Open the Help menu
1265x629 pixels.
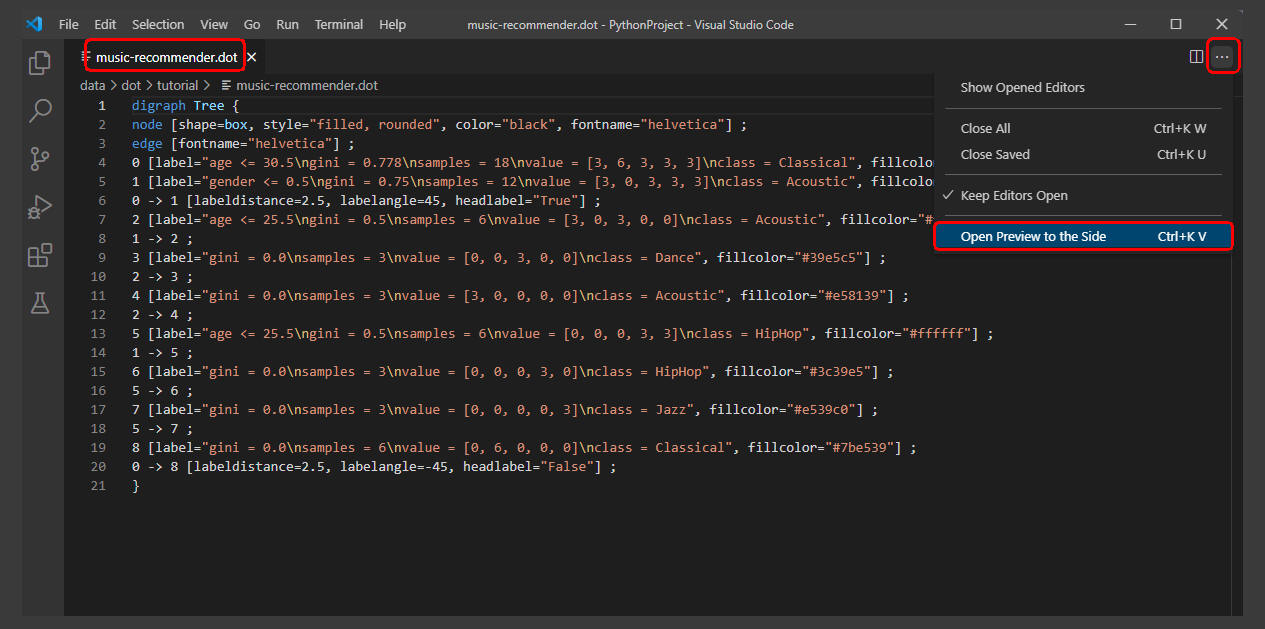393,24
